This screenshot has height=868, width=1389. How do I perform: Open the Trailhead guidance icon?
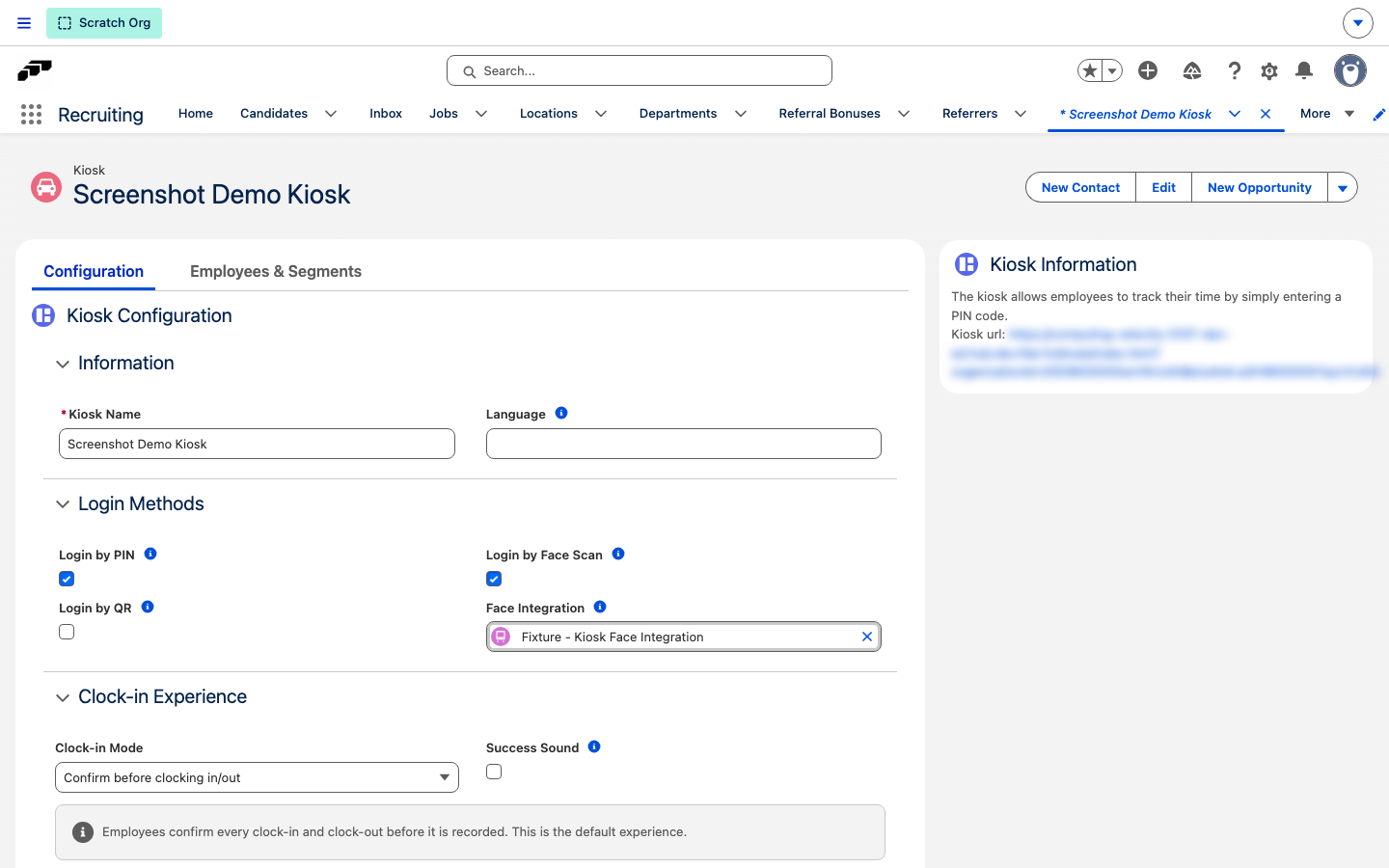pyautogui.click(x=1192, y=70)
